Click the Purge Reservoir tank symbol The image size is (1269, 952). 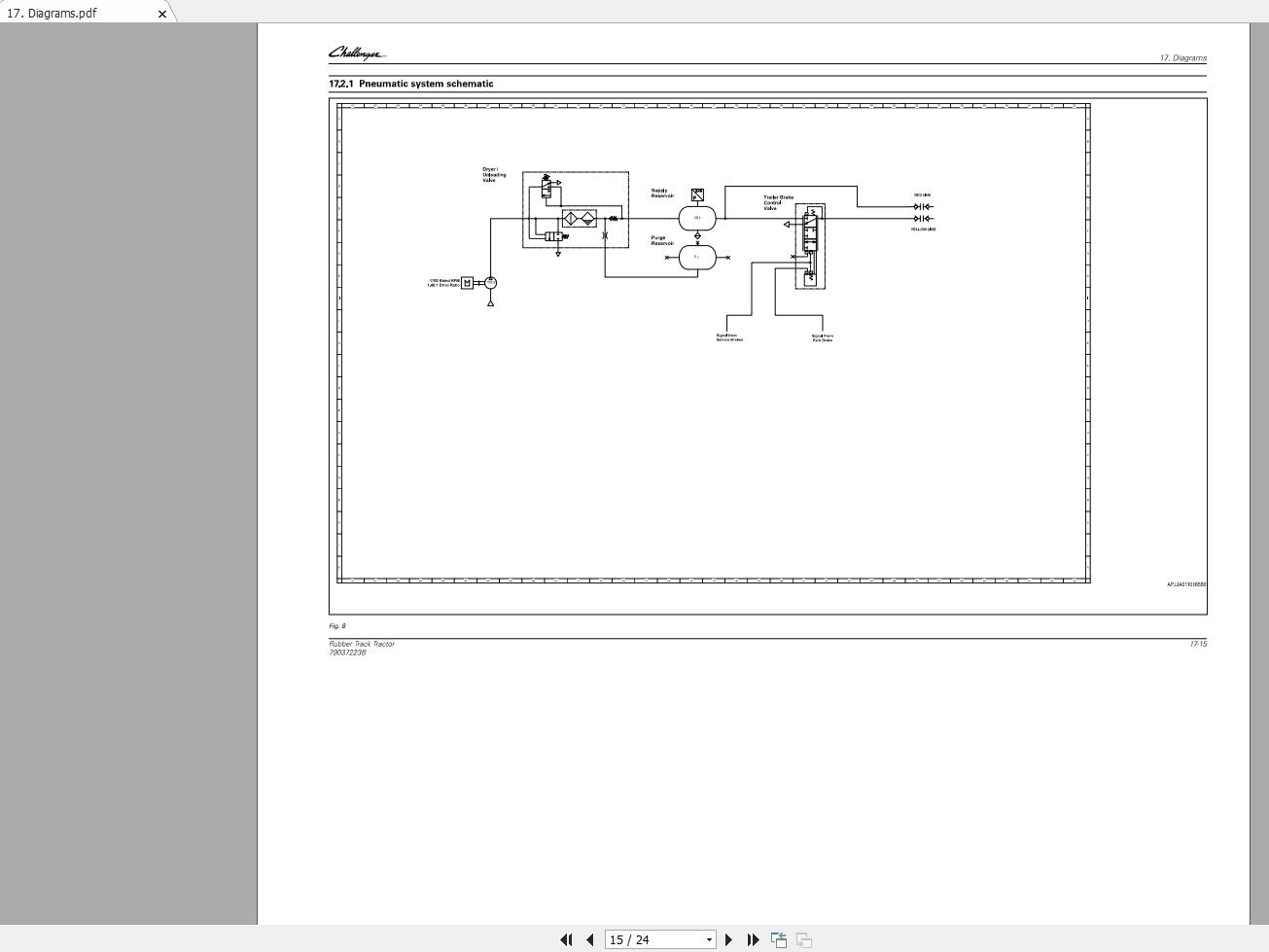[x=697, y=257]
